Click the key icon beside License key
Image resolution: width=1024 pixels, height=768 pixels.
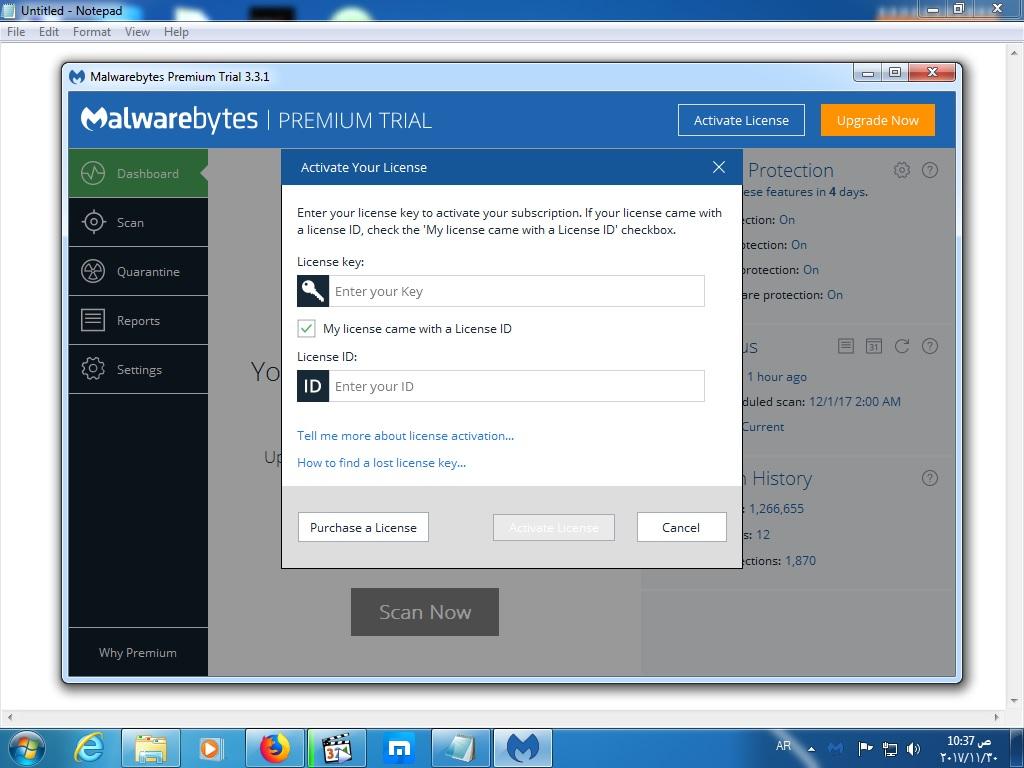pyautogui.click(x=313, y=291)
